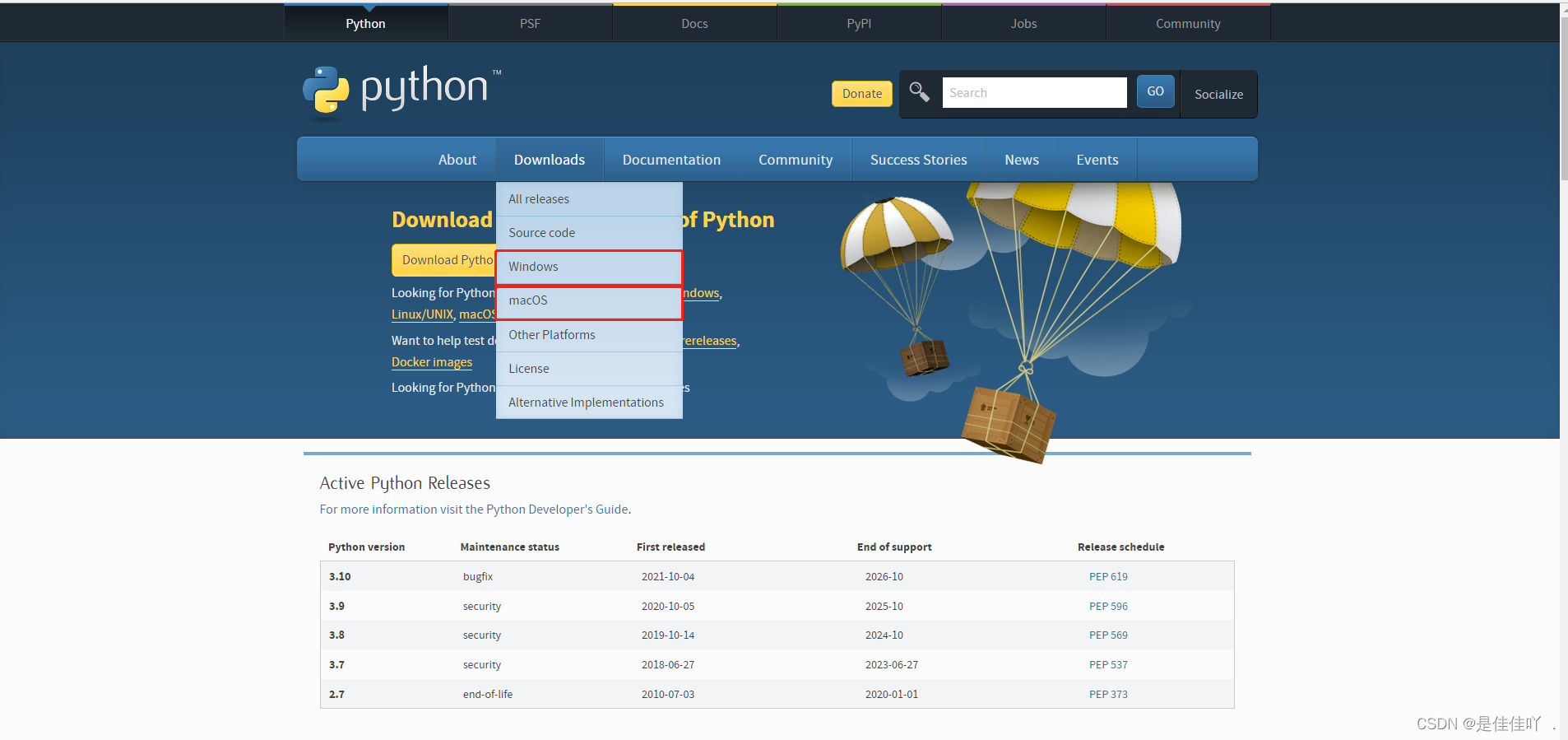Click the Release schedule column header
This screenshot has height=740, width=1568.
coord(1120,547)
